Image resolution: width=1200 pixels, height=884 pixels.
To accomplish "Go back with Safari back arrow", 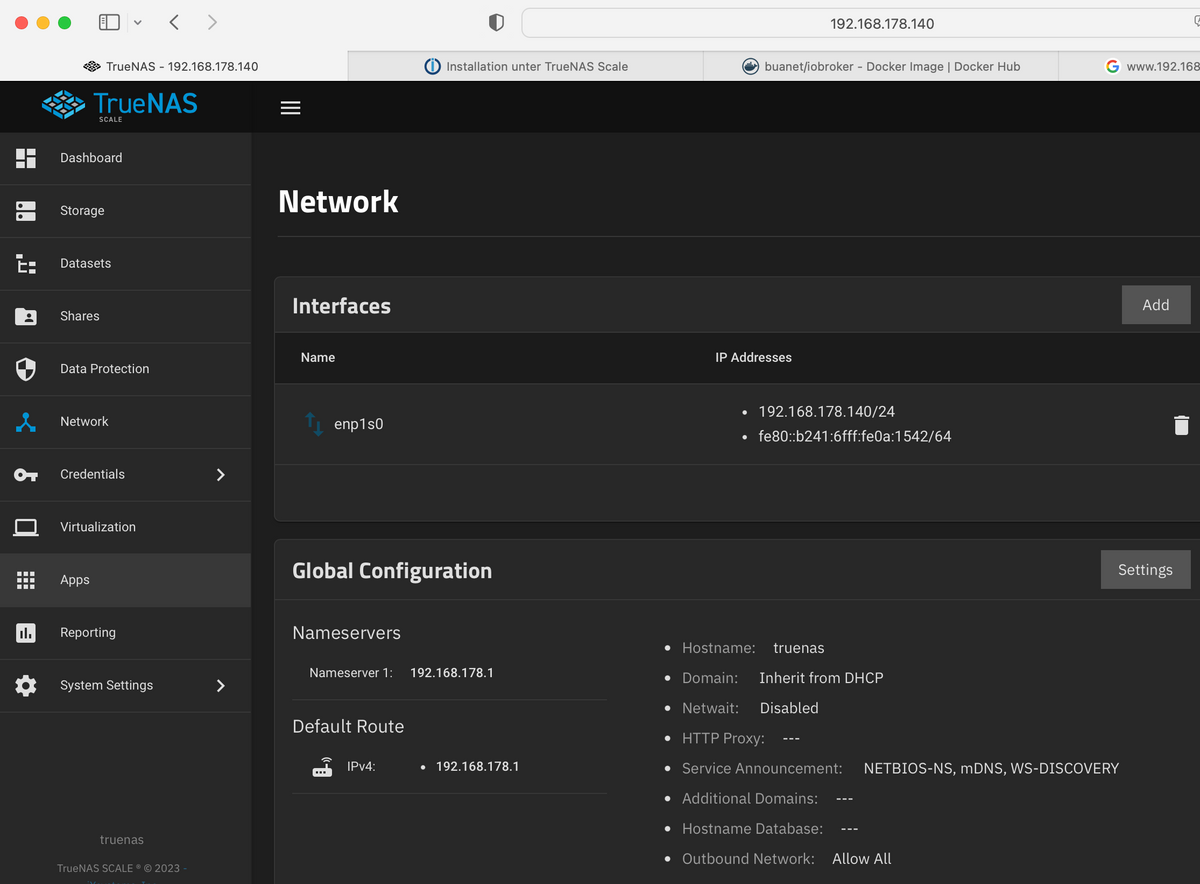I will (x=174, y=22).
